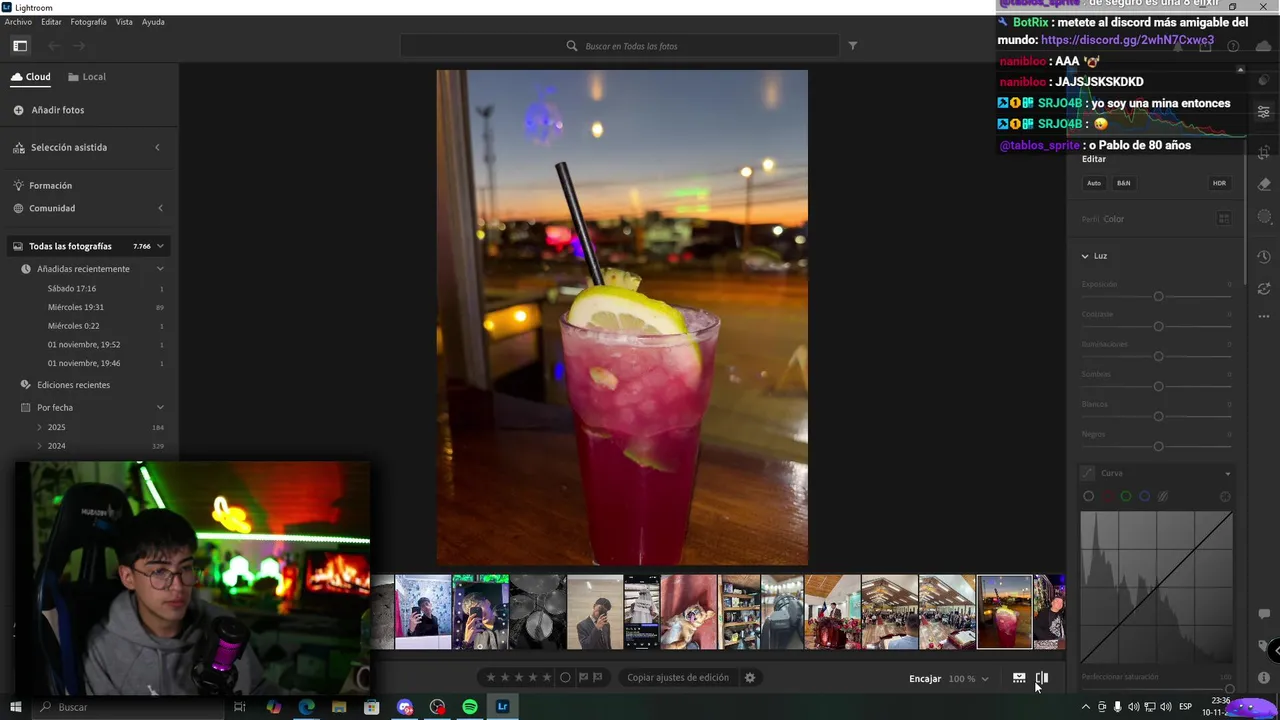This screenshot has height=720, width=1280.
Task: Apply B&N black and white button
Action: (x=1123, y=183)
